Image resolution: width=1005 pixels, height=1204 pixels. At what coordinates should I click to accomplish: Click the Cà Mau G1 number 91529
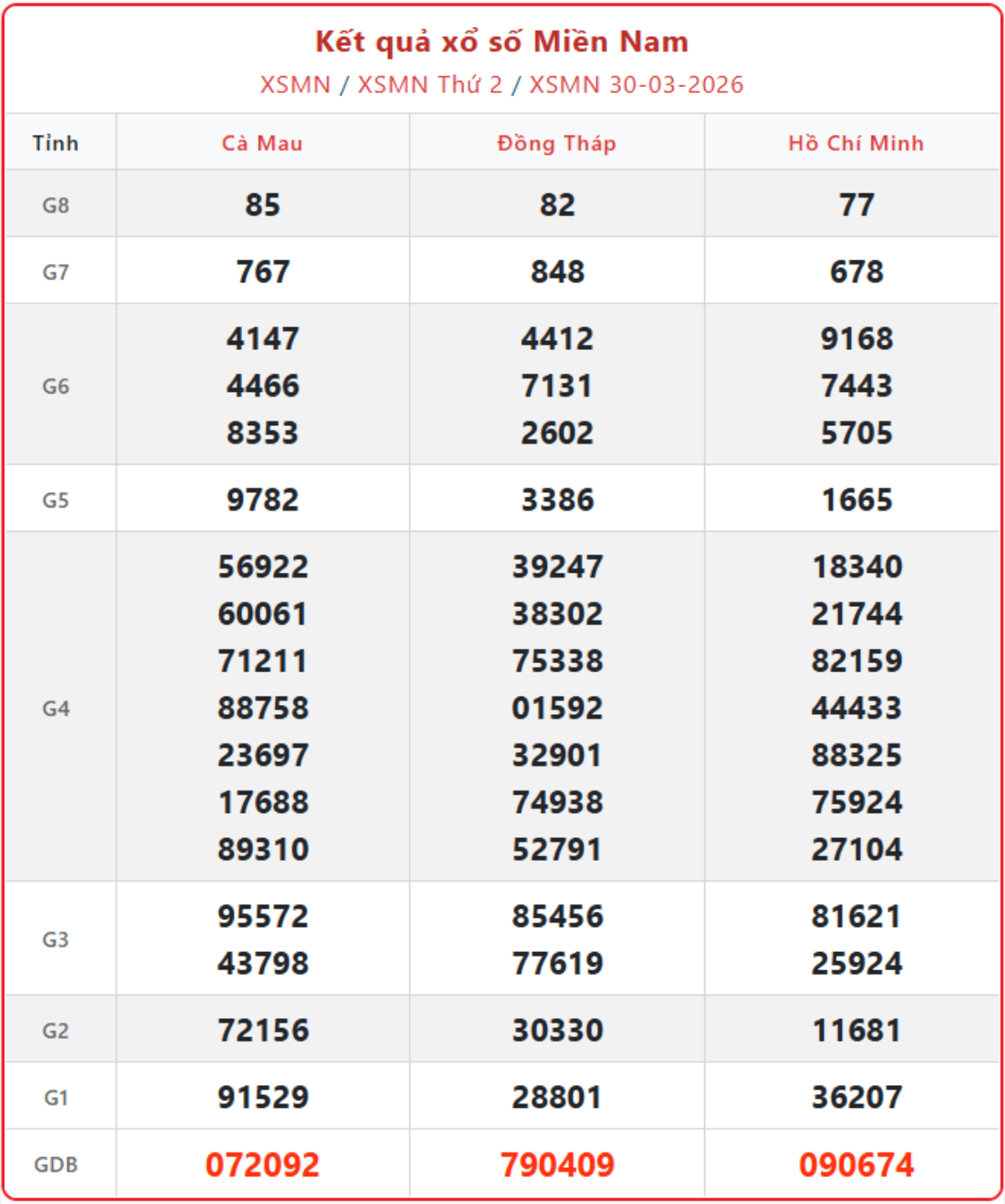click(x=262, y=1097)
